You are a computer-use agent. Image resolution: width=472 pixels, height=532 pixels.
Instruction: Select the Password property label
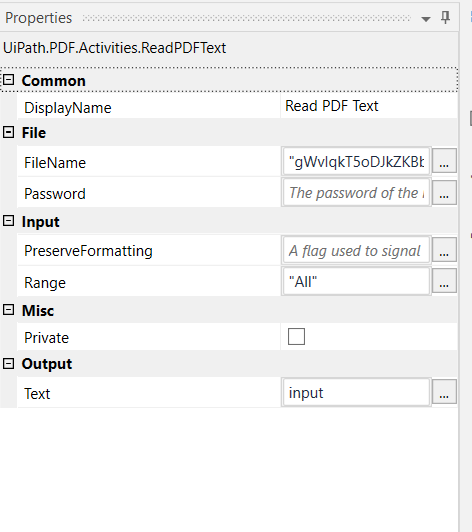coord(55,194)
